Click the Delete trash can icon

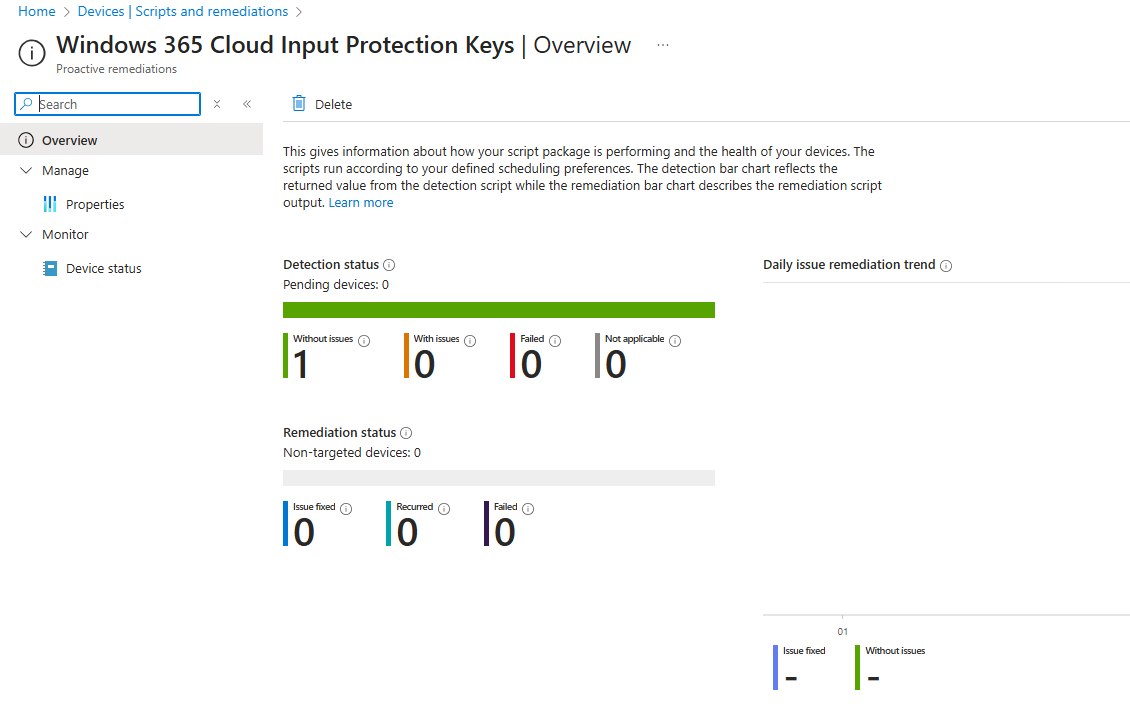[298, 104]
